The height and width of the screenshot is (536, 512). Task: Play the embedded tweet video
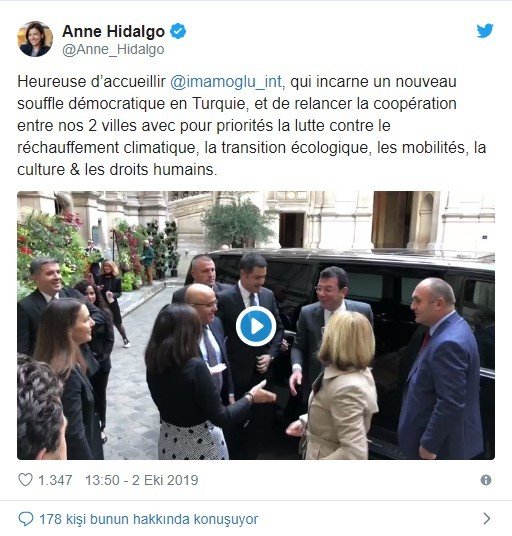point(256,326)
